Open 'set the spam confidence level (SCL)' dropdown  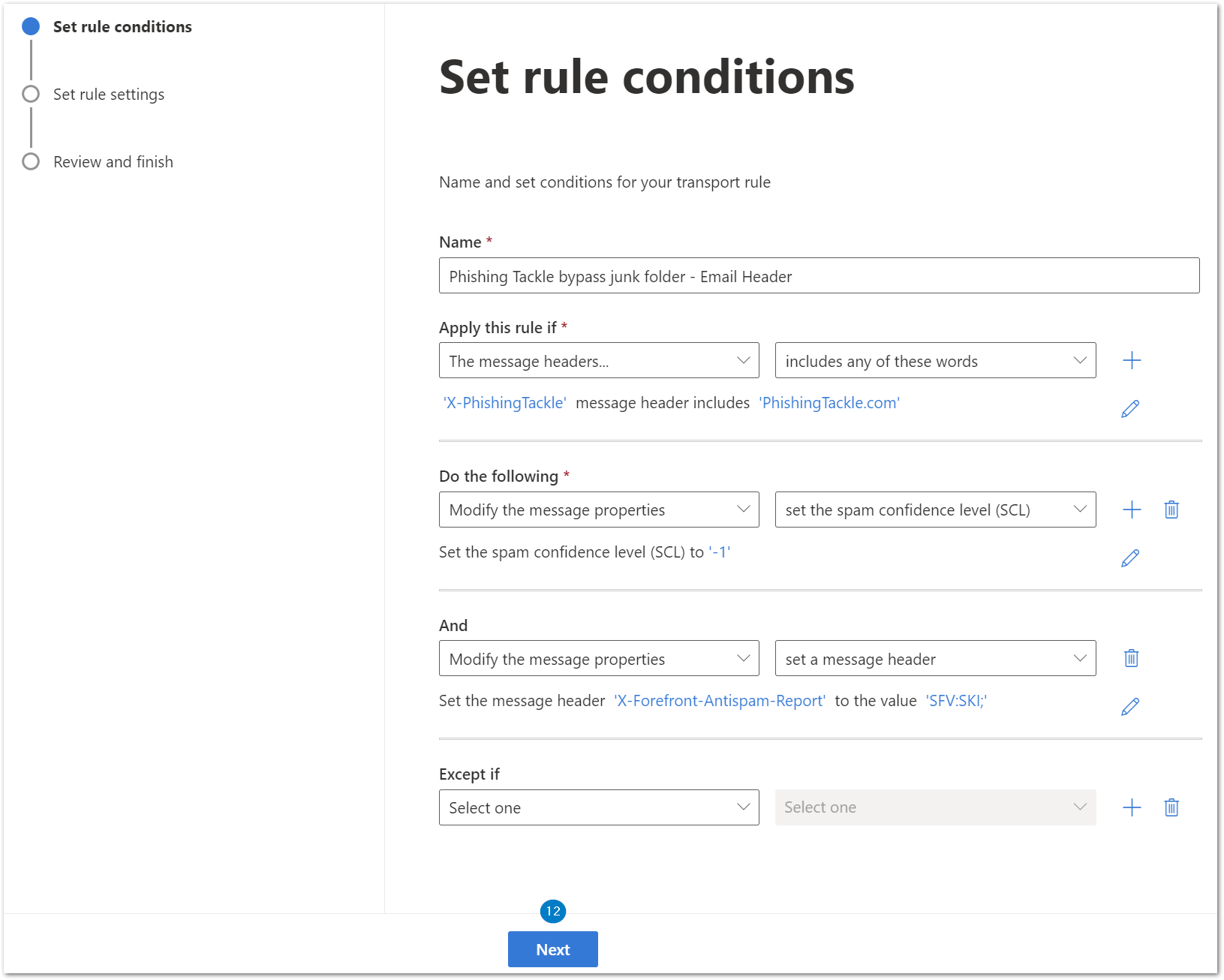[935, 510]
